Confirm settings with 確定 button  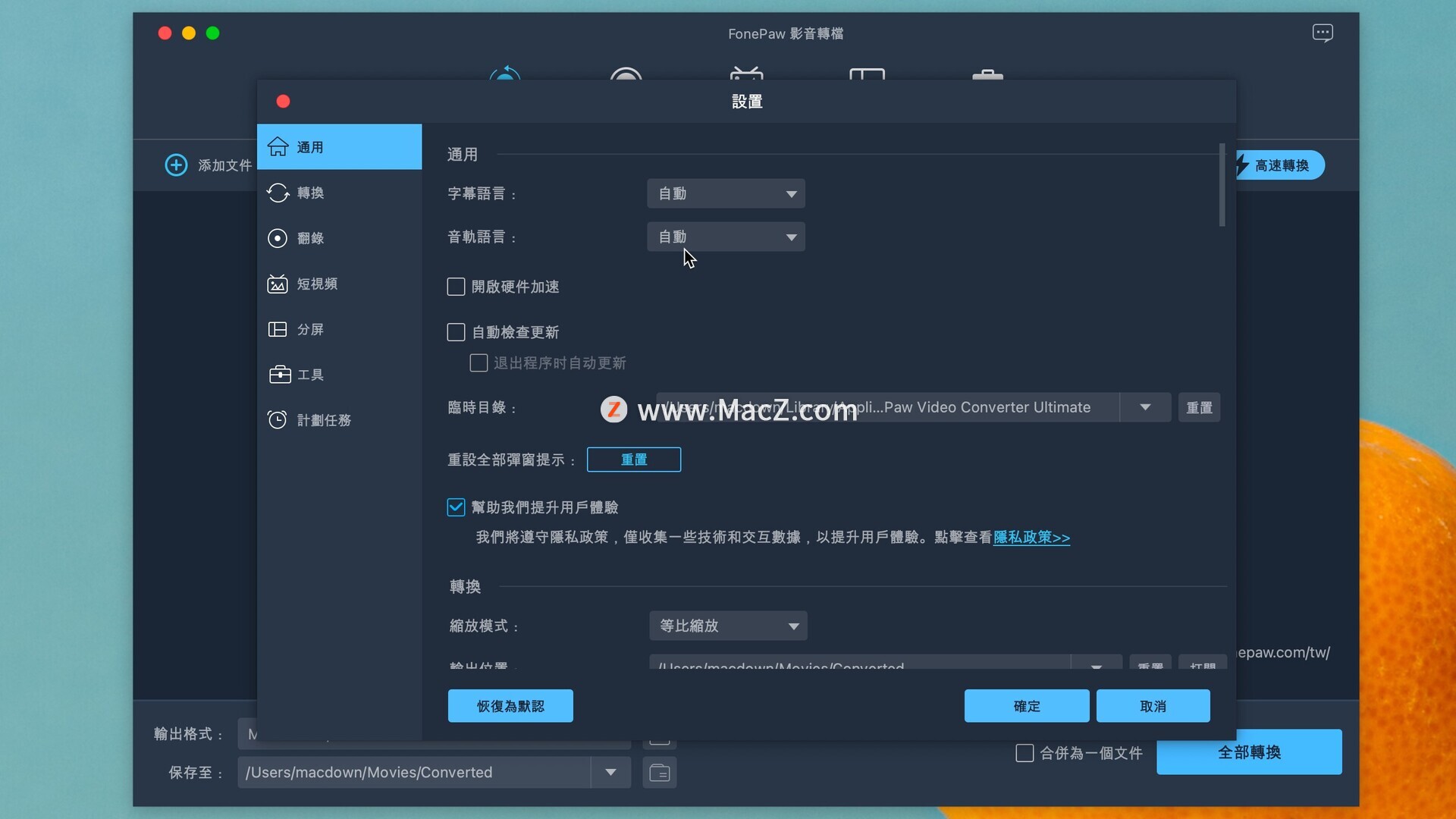[1027, 706]
